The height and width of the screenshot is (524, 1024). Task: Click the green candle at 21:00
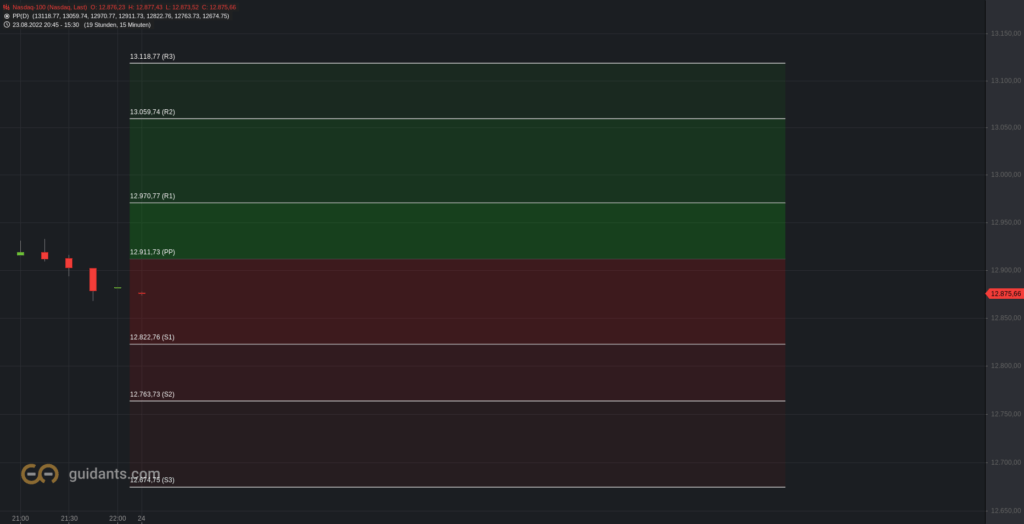(x=20, y=254)
